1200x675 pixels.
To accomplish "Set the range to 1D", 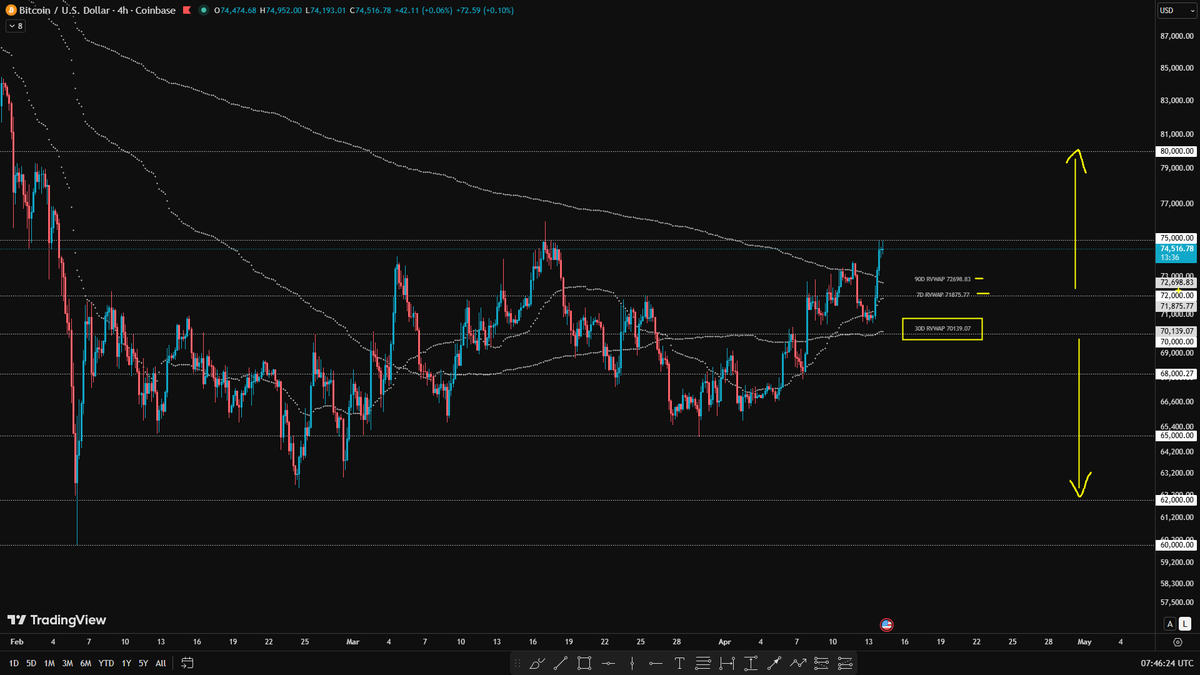I will coord(13,662).
